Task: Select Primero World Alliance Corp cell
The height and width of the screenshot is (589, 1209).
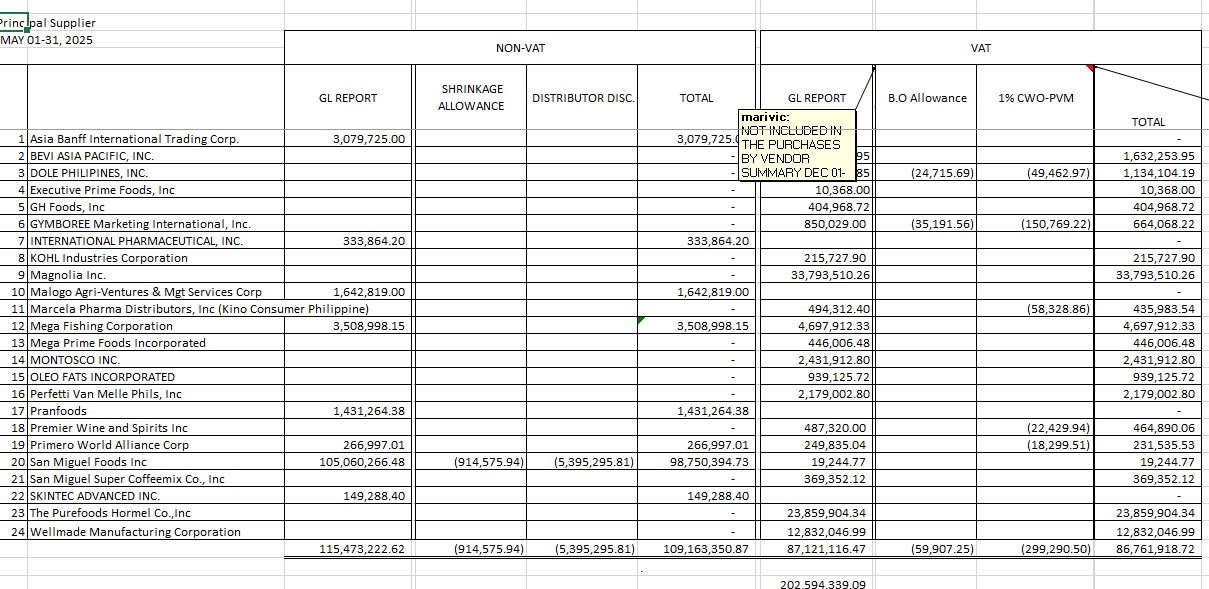Action: (x=156, y=445)
